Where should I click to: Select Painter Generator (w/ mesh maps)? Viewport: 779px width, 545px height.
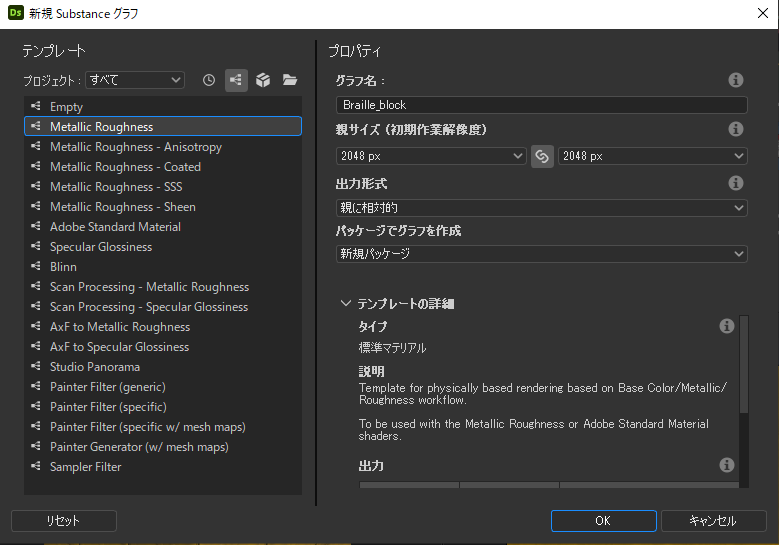(163, 447)
